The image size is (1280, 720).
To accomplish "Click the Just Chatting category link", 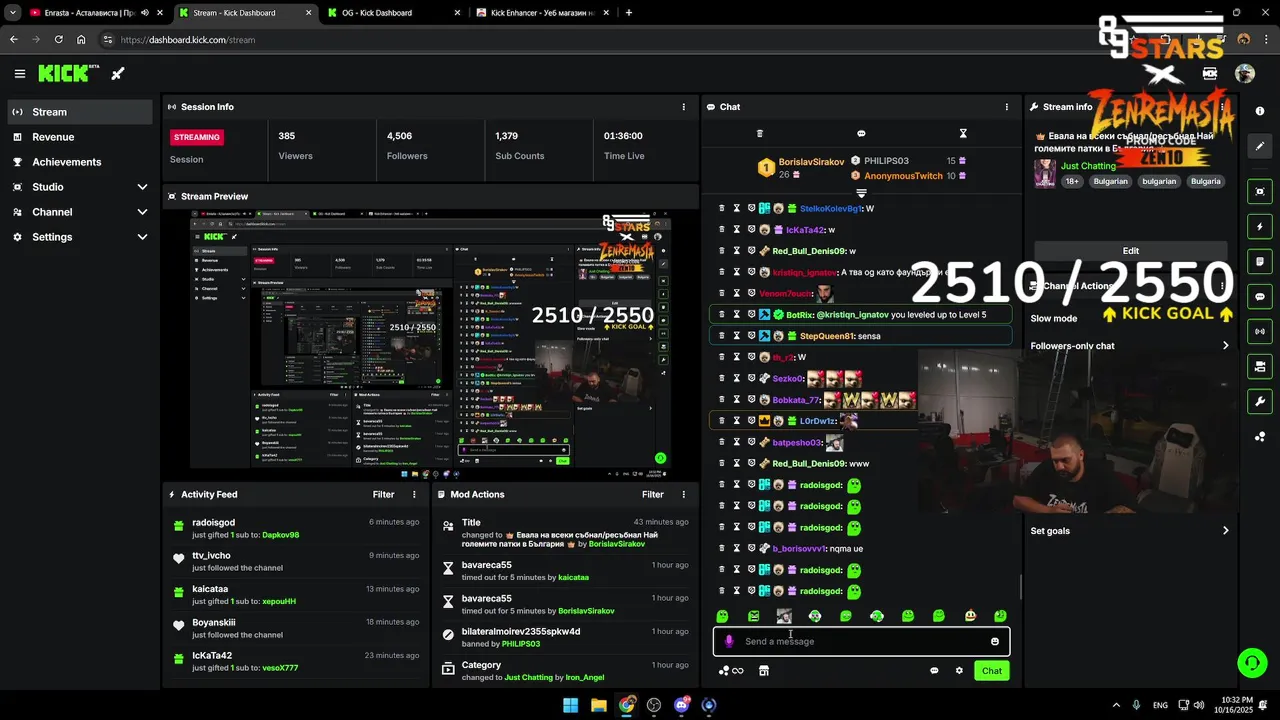I will [x=1088, y=166].
